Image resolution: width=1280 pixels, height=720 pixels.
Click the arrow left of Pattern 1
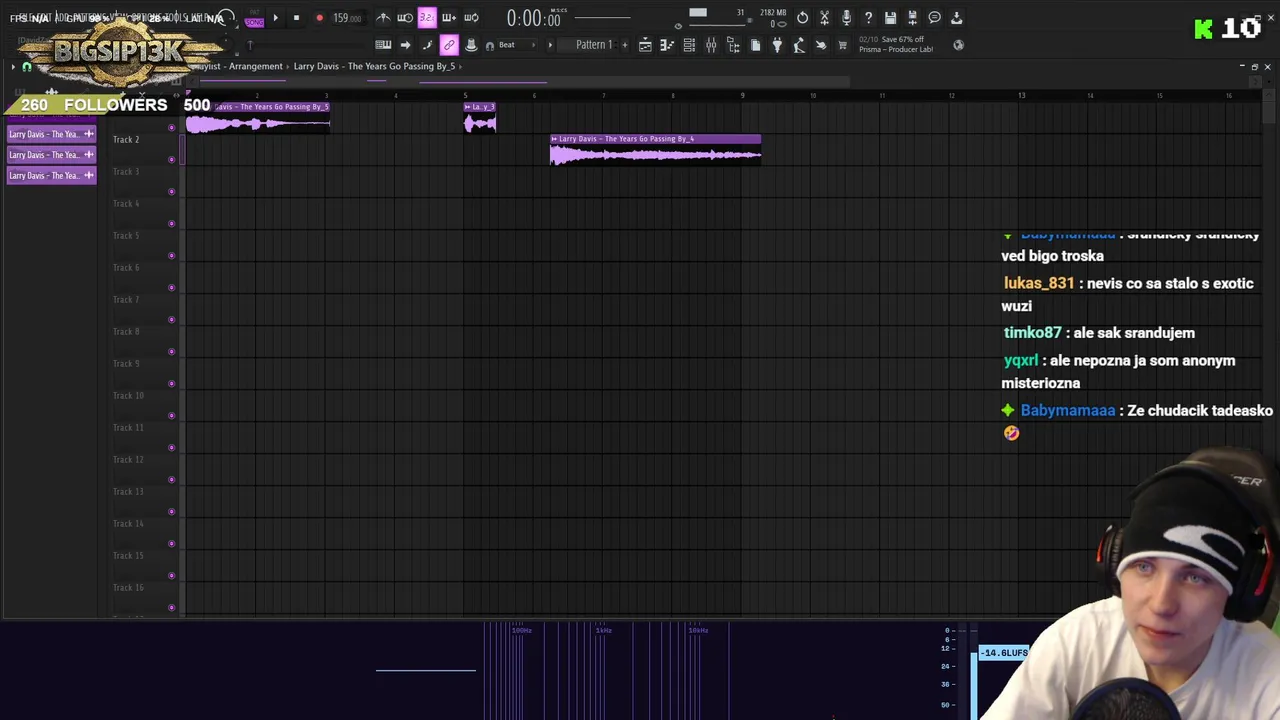[x=549, y=45]
